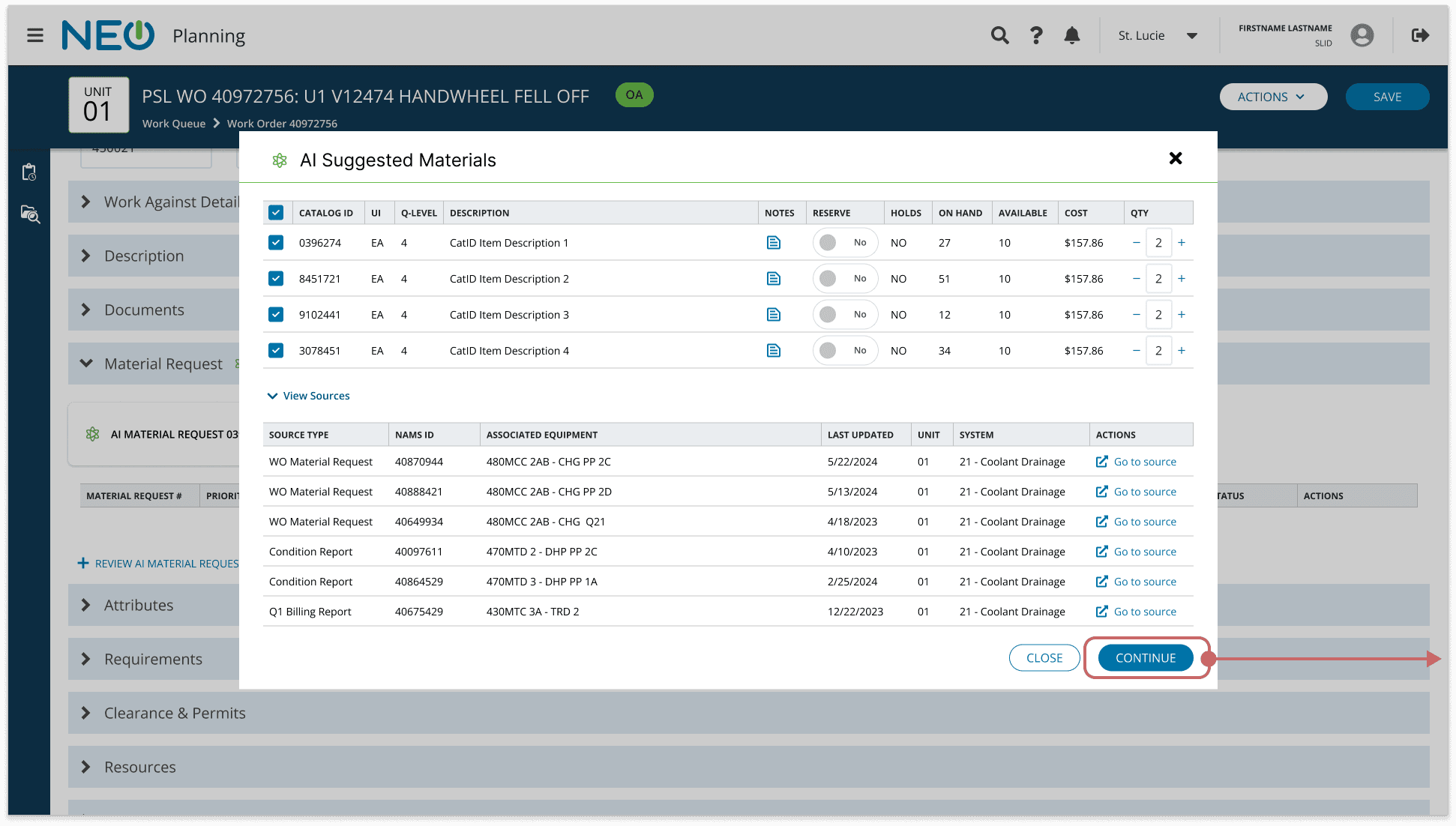Open the St. Lucie site dropdown

pyautogui.click(x=1157, y=36)
